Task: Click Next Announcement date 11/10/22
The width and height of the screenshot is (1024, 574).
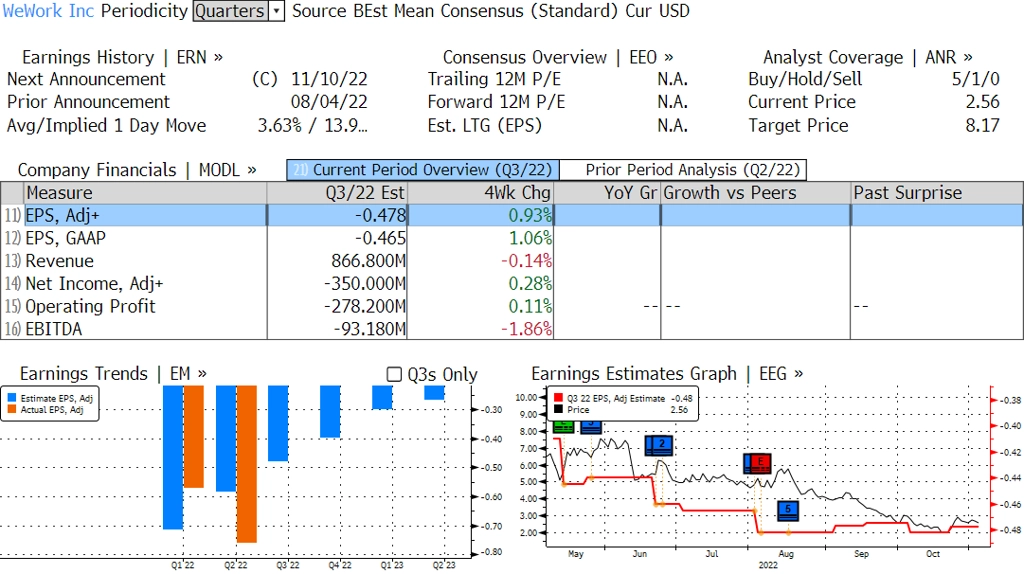Action: [x=329, y=79]
